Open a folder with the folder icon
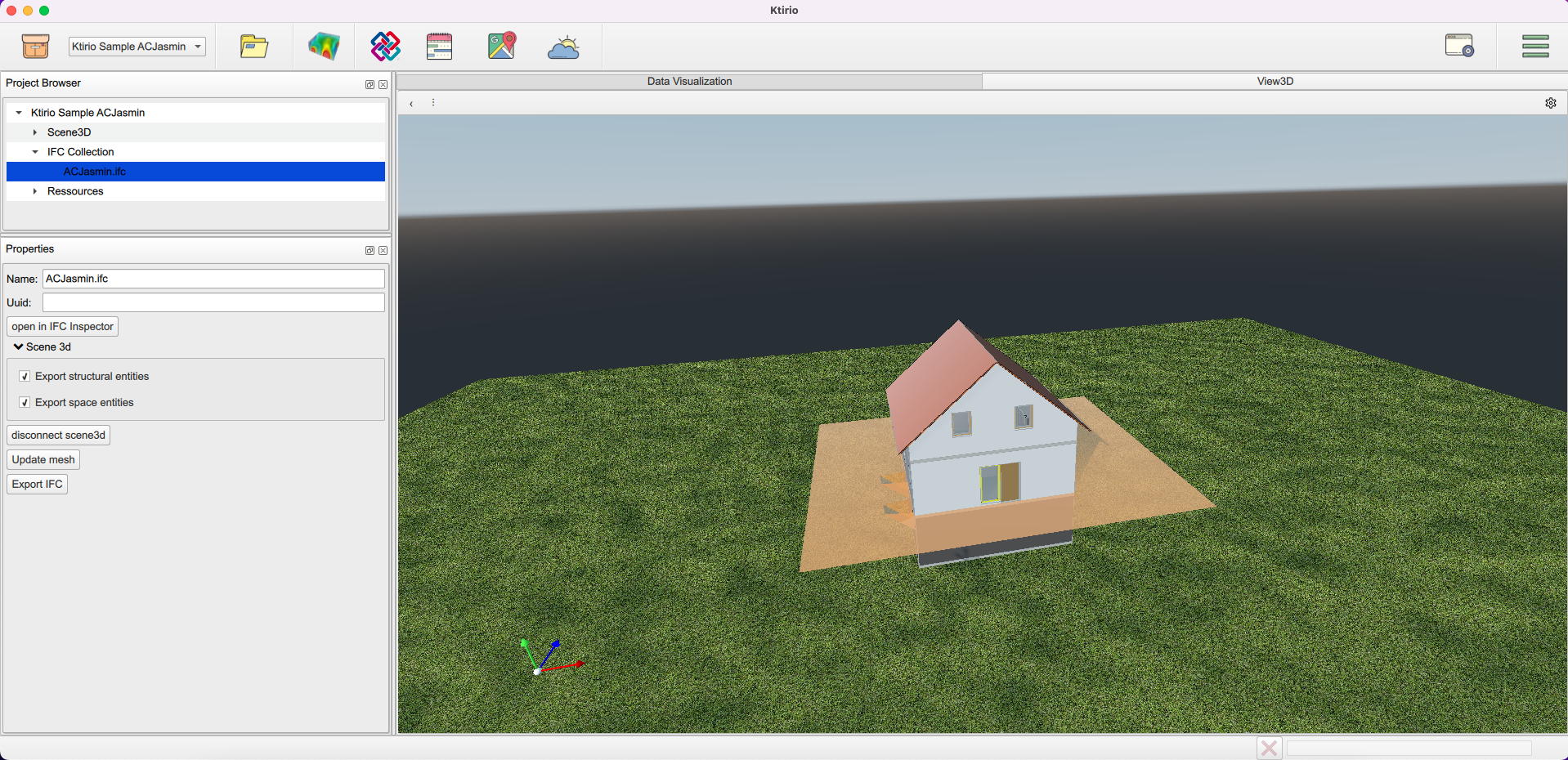The image size is (1568, 760). [x=253, y=46]
